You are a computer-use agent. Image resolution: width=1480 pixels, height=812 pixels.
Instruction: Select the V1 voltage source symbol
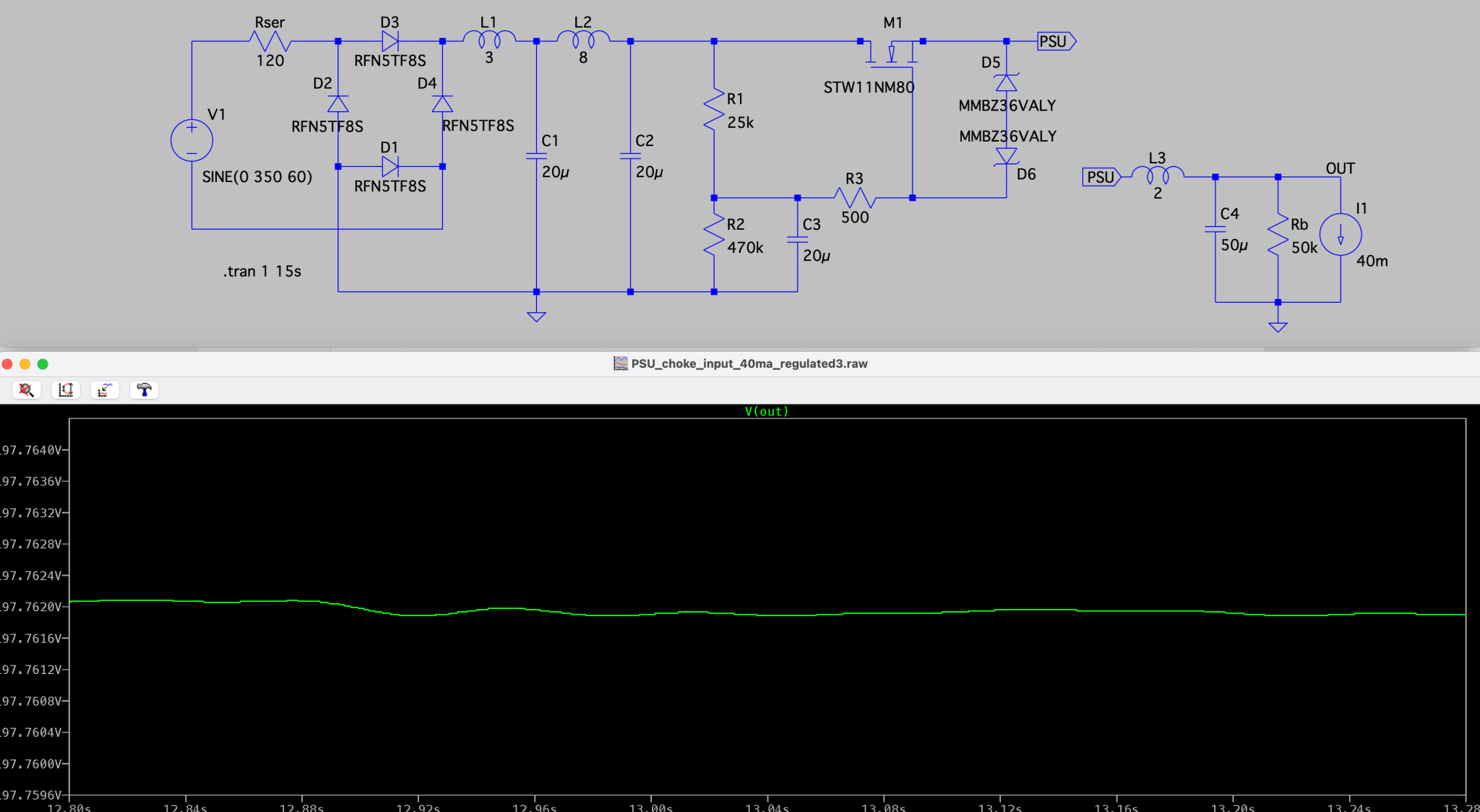pyautogui.click(x=192, y=140)
